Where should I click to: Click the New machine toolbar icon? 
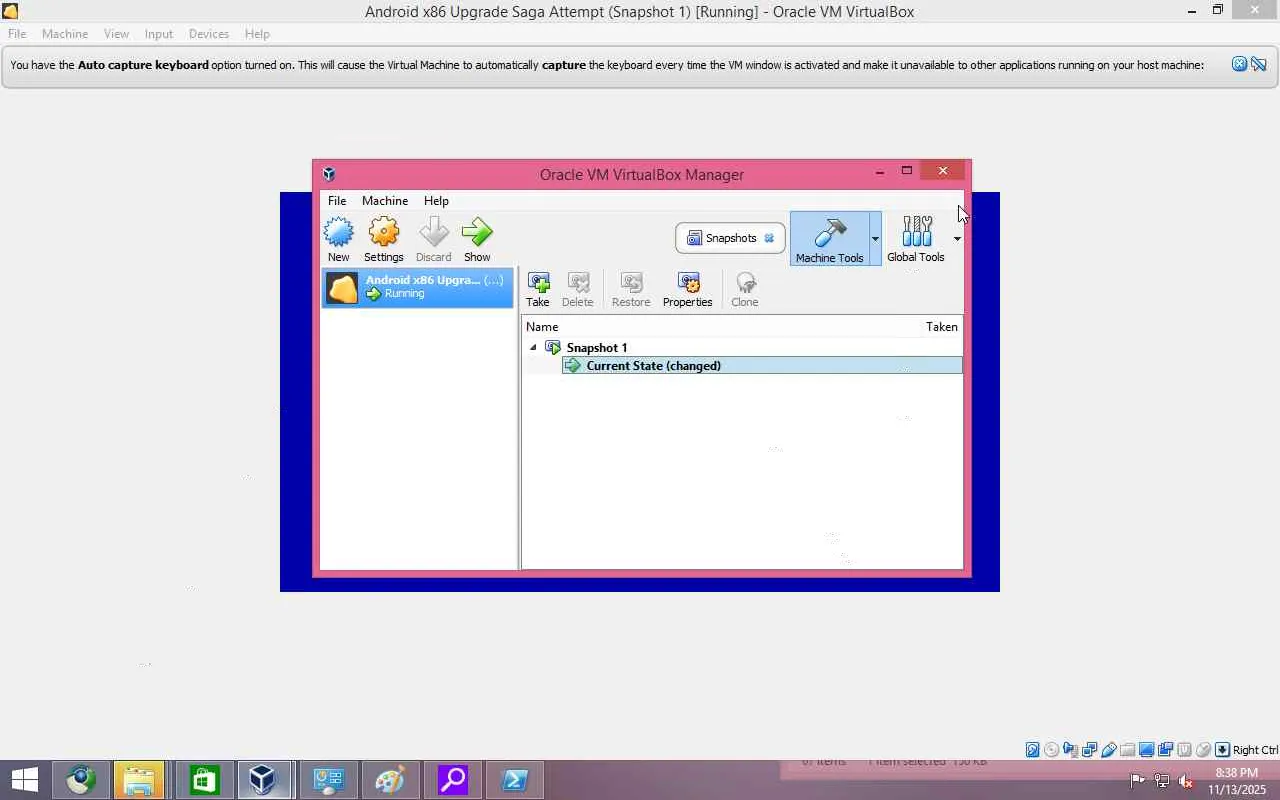pyautogui.click(x=339, y=233)
